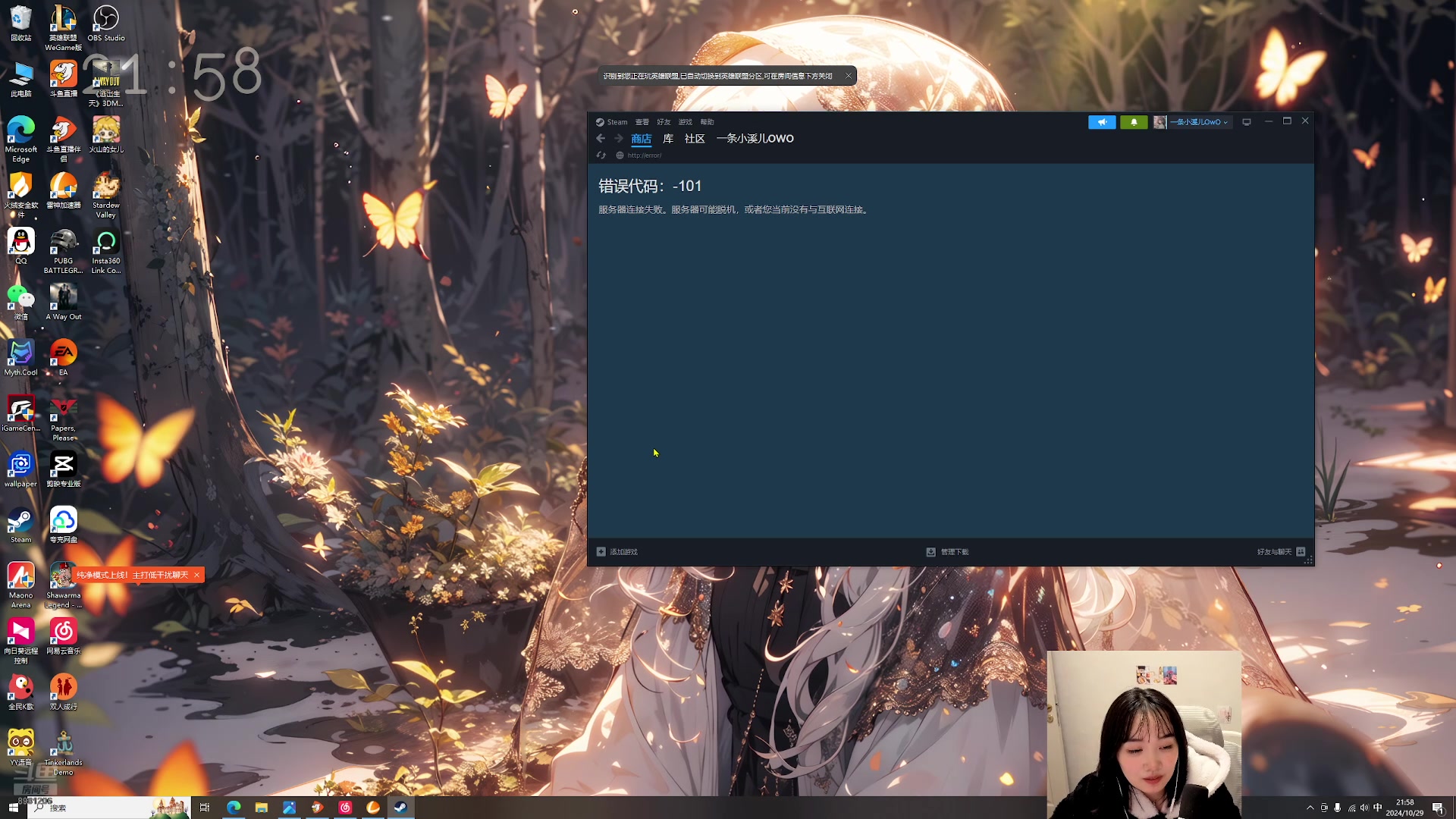Select the 微信 WeChat desktop icon
This screenshot has height=819, width=1456.
coord(21,303)
